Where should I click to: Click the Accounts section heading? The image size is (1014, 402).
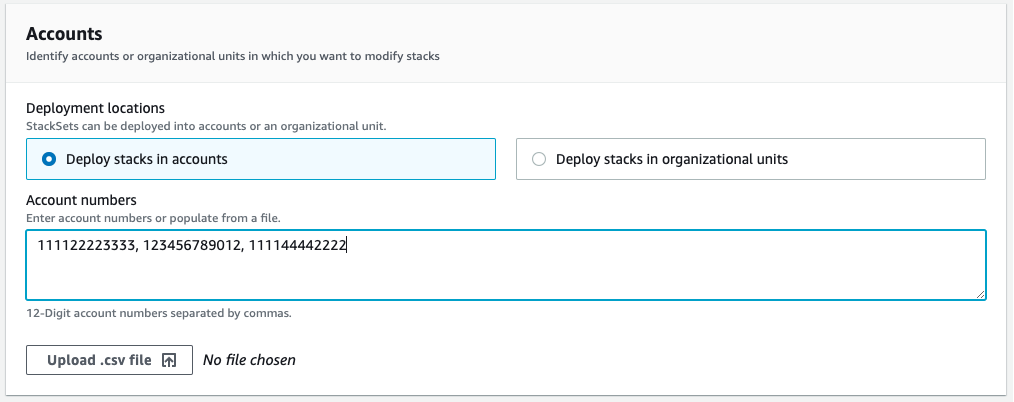[64, 34]
